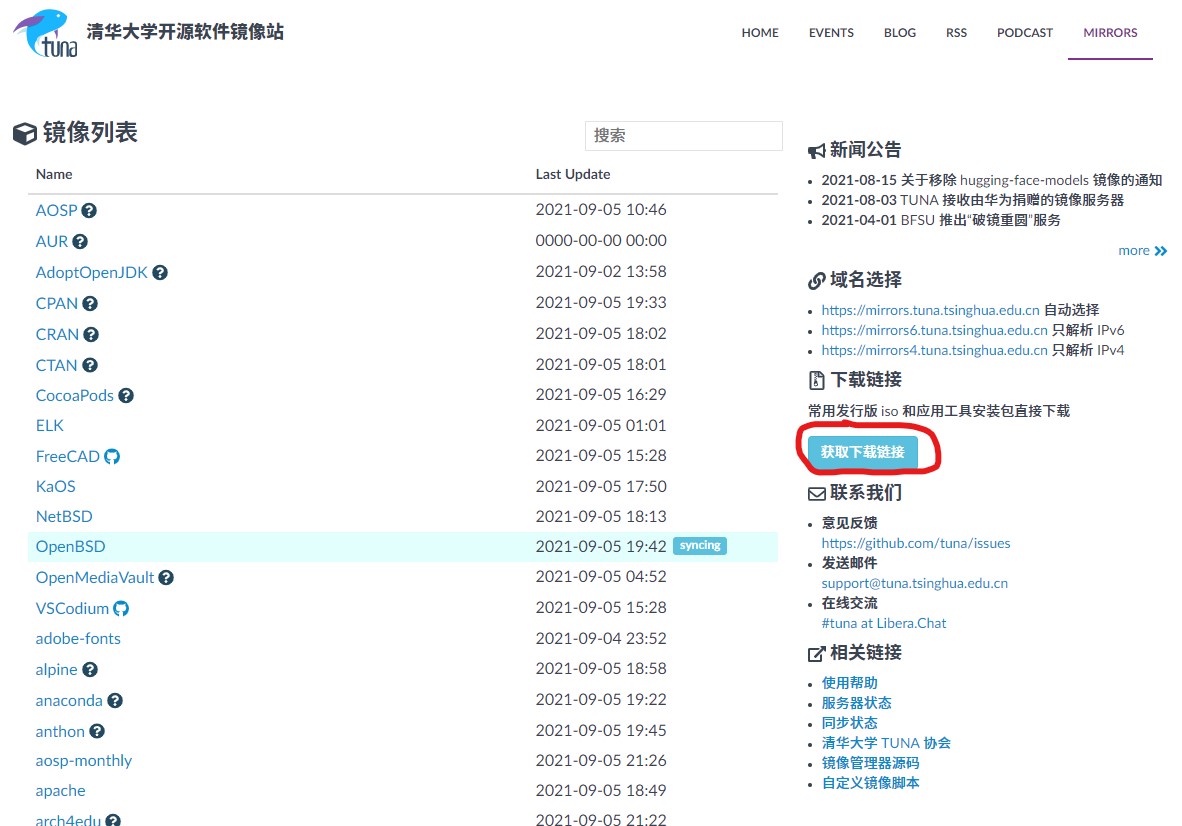Open the 同步状态 link
Viewport: 1182px width, 826px height.
pos(850,723)
